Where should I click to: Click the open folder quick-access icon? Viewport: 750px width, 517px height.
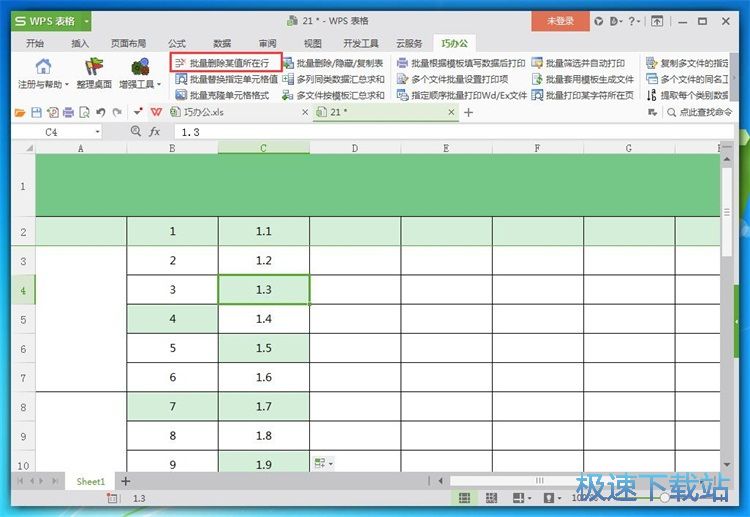click(20, 113)
